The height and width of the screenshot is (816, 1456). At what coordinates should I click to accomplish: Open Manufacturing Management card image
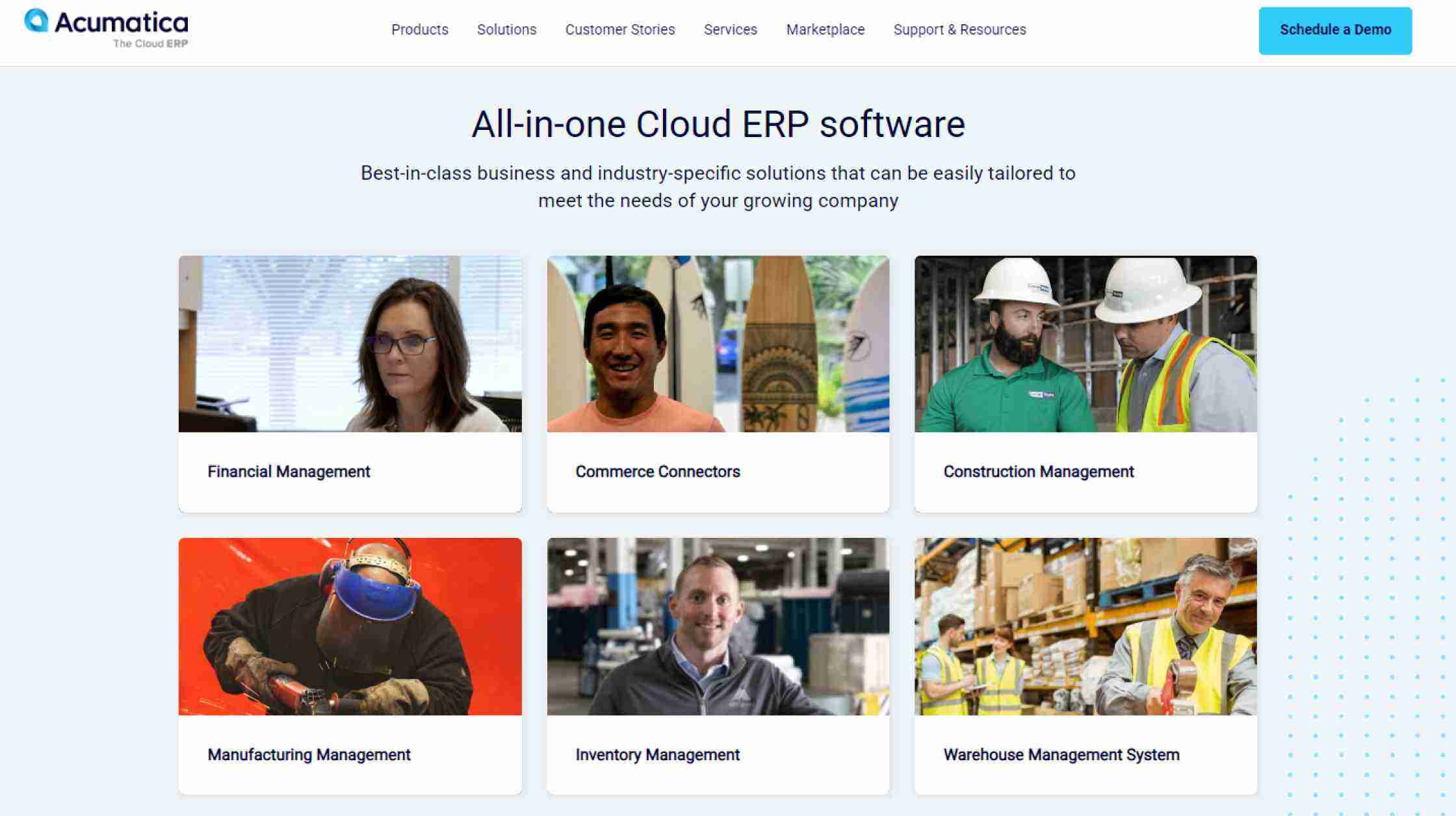[x=350, y=626]
